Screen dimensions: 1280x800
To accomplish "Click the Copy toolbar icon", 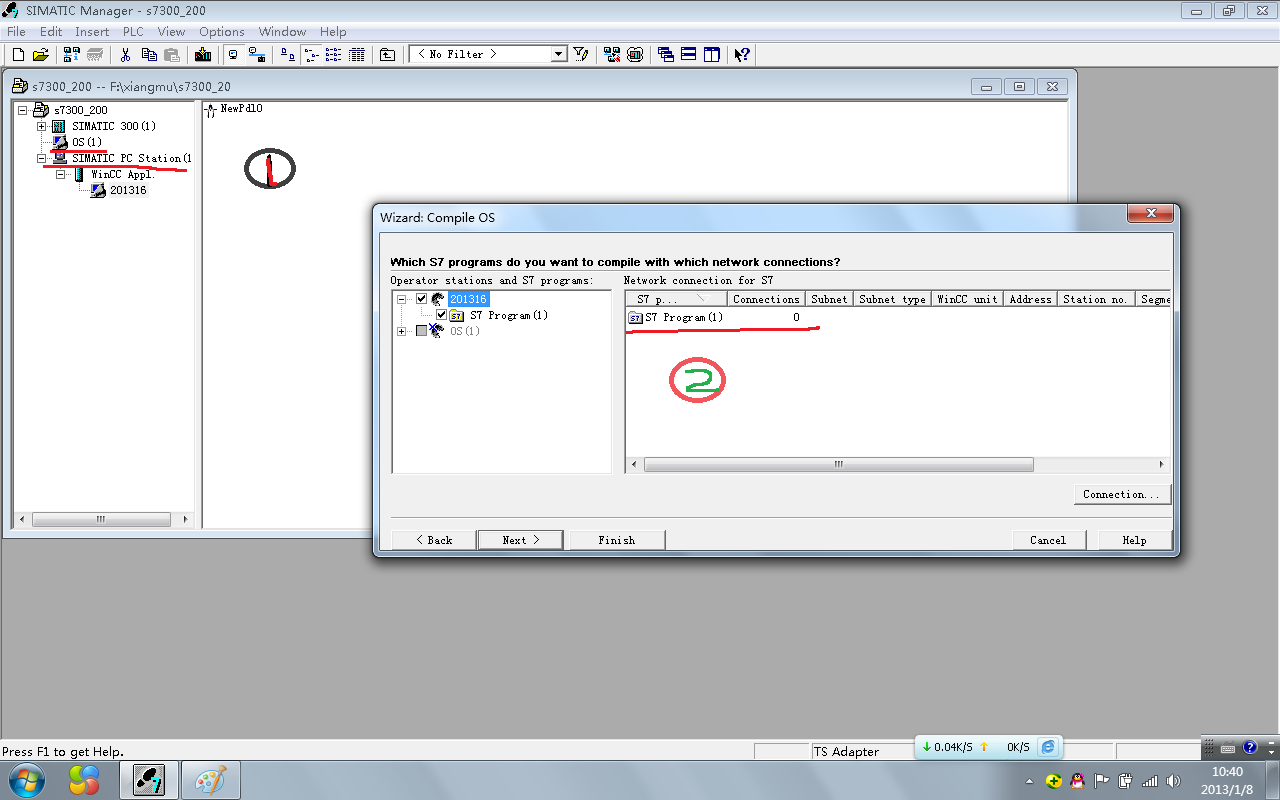I will tap(149, 54).
